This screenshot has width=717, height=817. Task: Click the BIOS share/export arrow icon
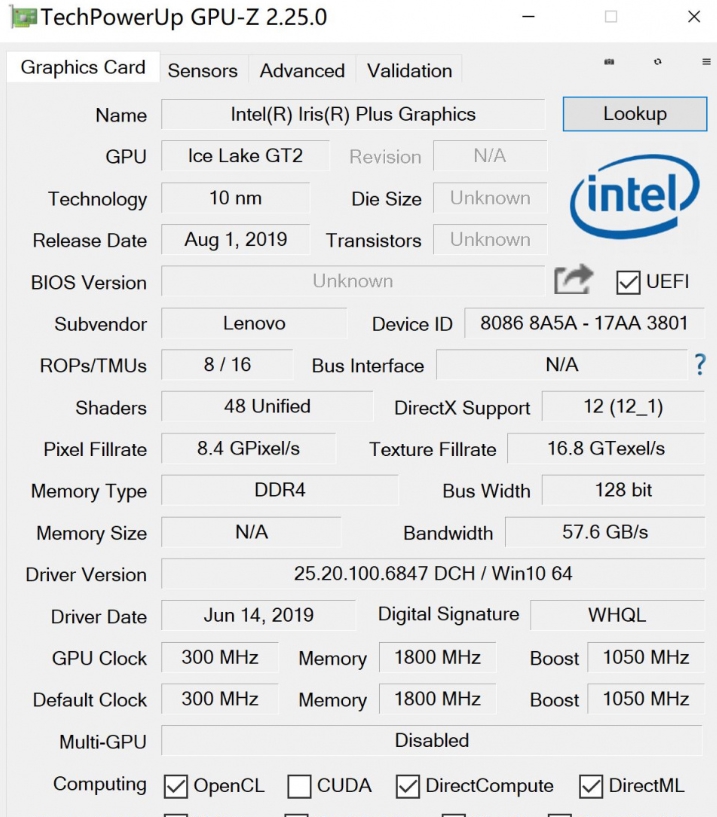(x=573, y=280)
